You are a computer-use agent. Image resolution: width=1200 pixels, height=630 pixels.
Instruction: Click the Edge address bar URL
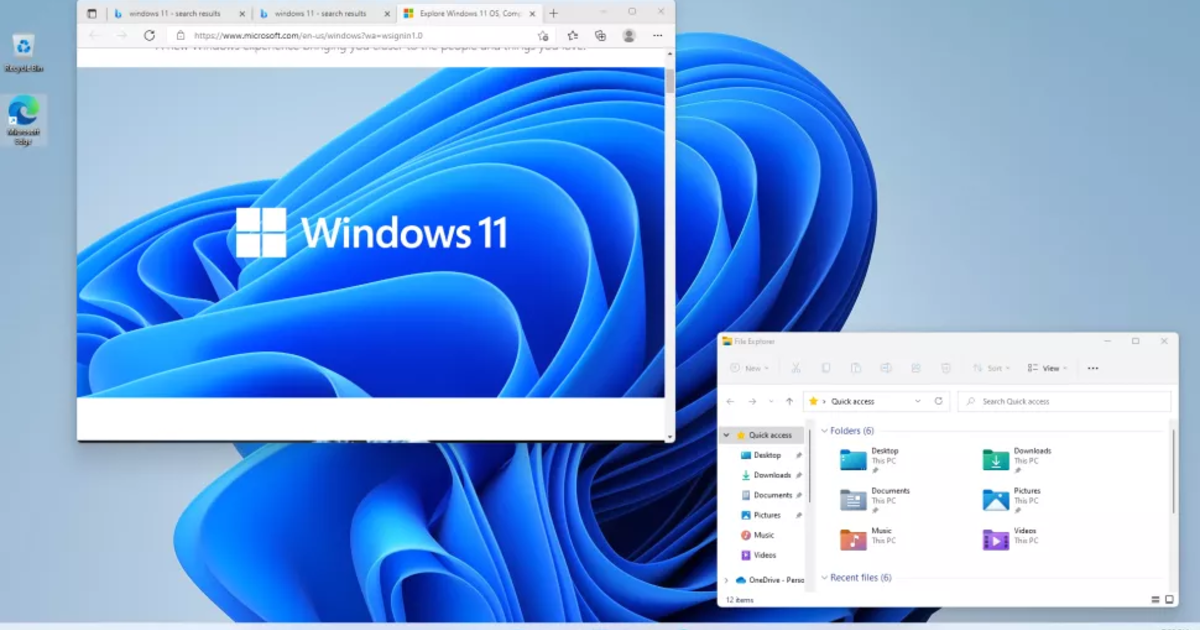coord(308,35)
